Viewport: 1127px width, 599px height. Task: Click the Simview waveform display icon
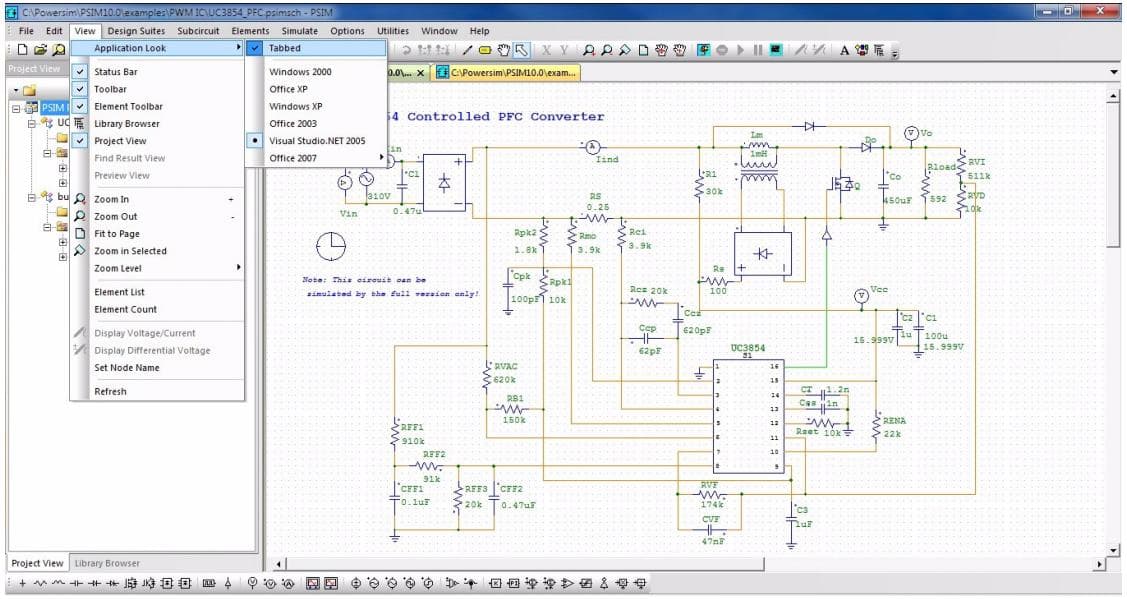tap(776, 50)
